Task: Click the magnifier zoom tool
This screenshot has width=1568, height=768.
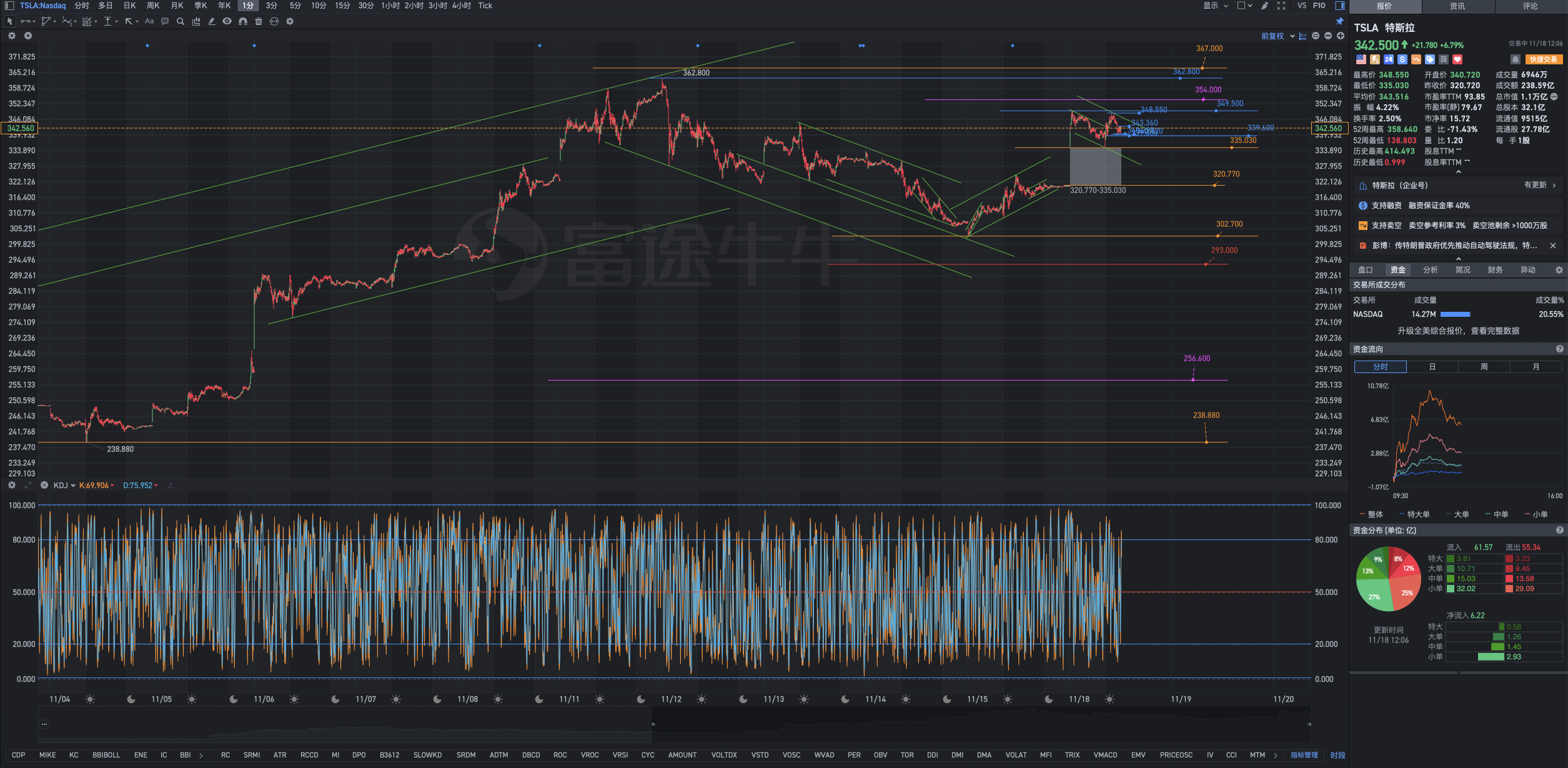Action: pos(181,21)
